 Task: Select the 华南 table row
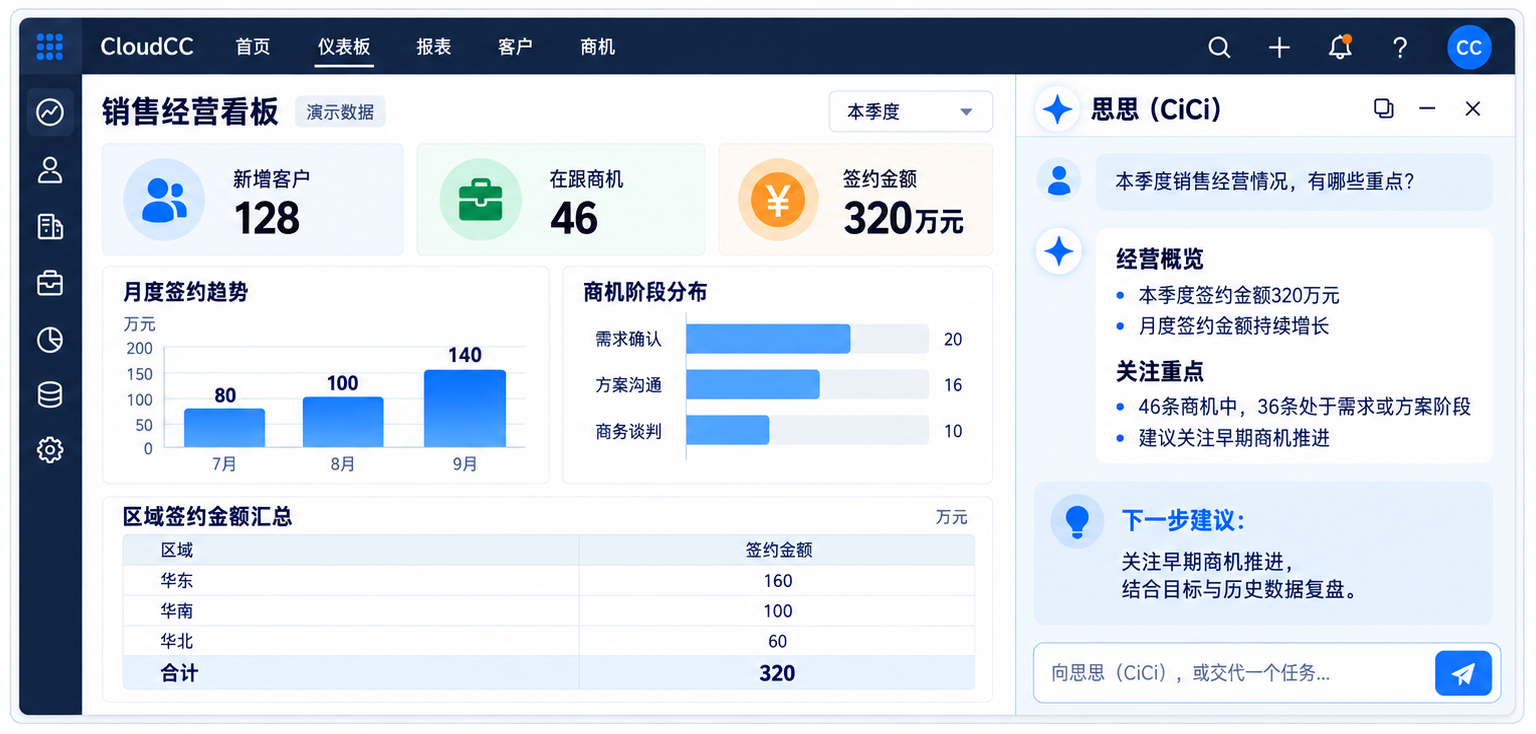pyautogui.click(x=548, y=611)
